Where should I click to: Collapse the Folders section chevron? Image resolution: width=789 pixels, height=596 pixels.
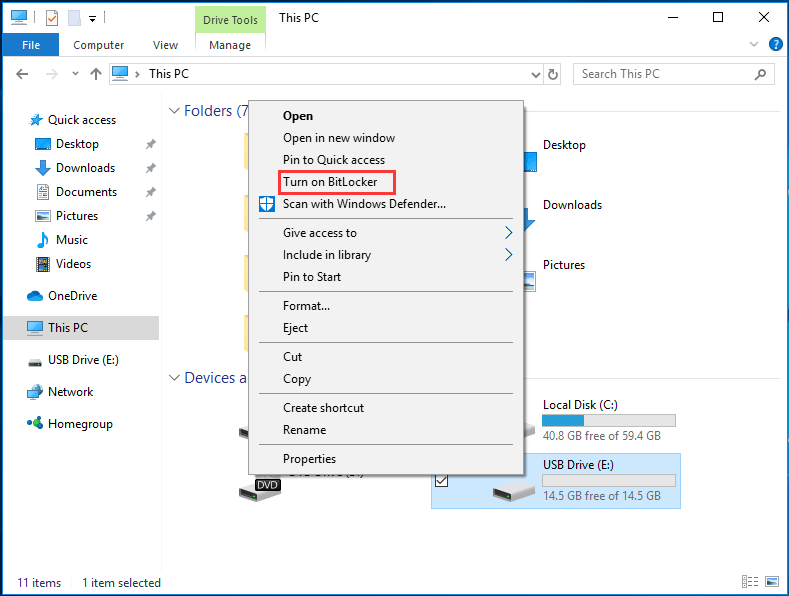tap(174, 111)
